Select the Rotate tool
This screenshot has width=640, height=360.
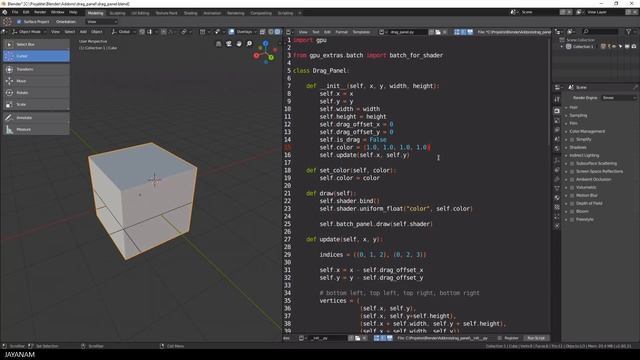click(x=36, y=93)
